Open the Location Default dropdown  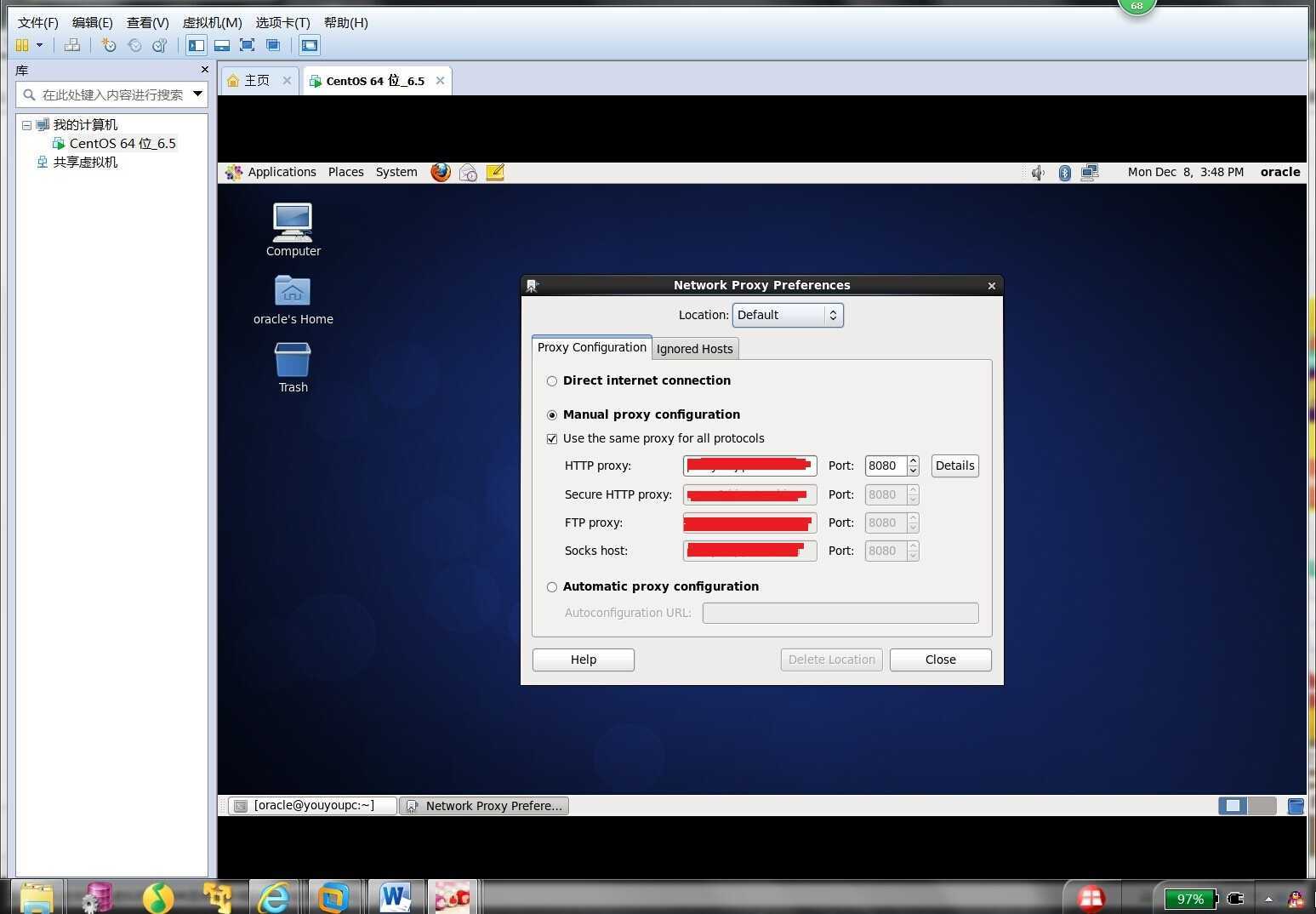(788, 315)
